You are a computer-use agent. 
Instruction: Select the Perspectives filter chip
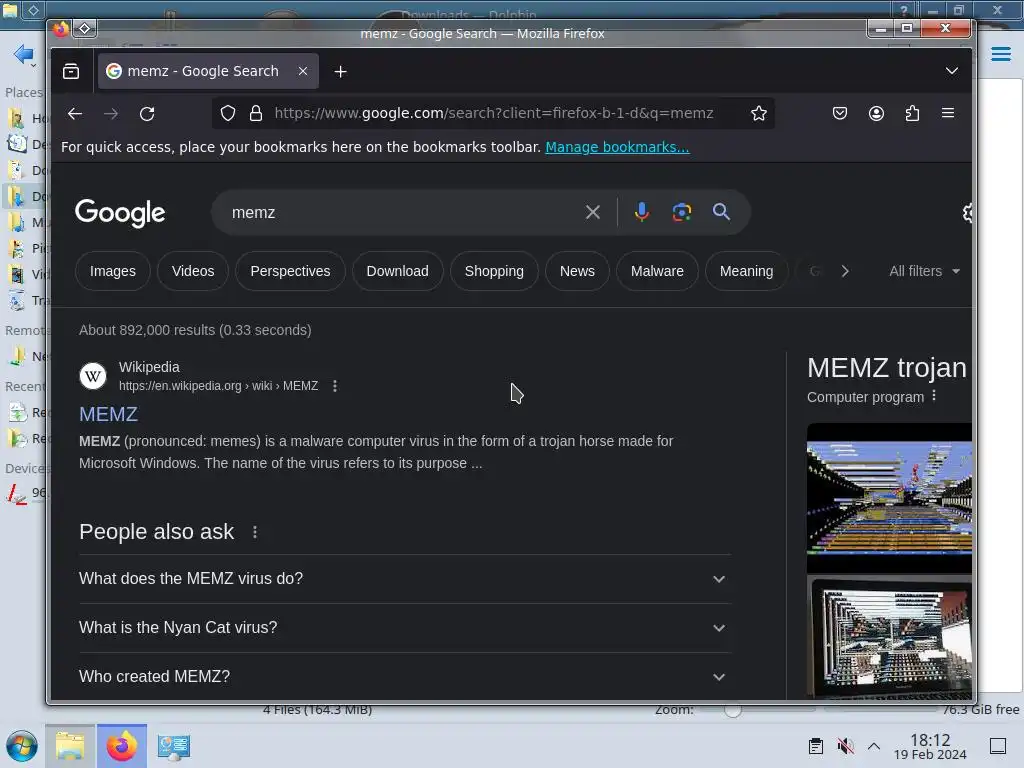290,271
